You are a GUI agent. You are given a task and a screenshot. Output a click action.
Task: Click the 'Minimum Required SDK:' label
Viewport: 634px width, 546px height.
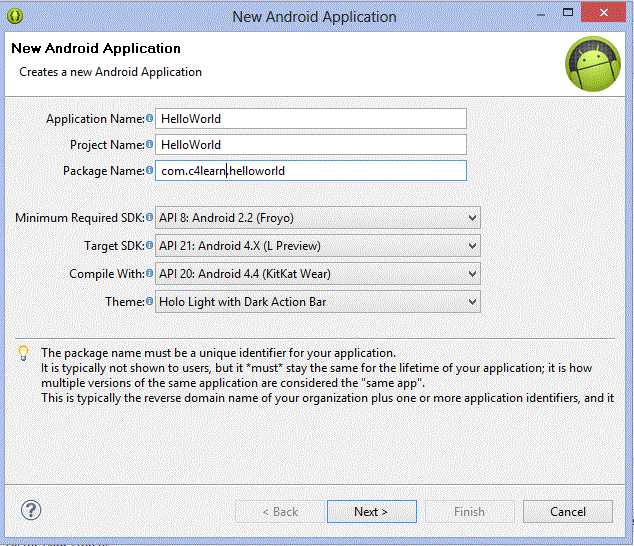coord(80,218)
